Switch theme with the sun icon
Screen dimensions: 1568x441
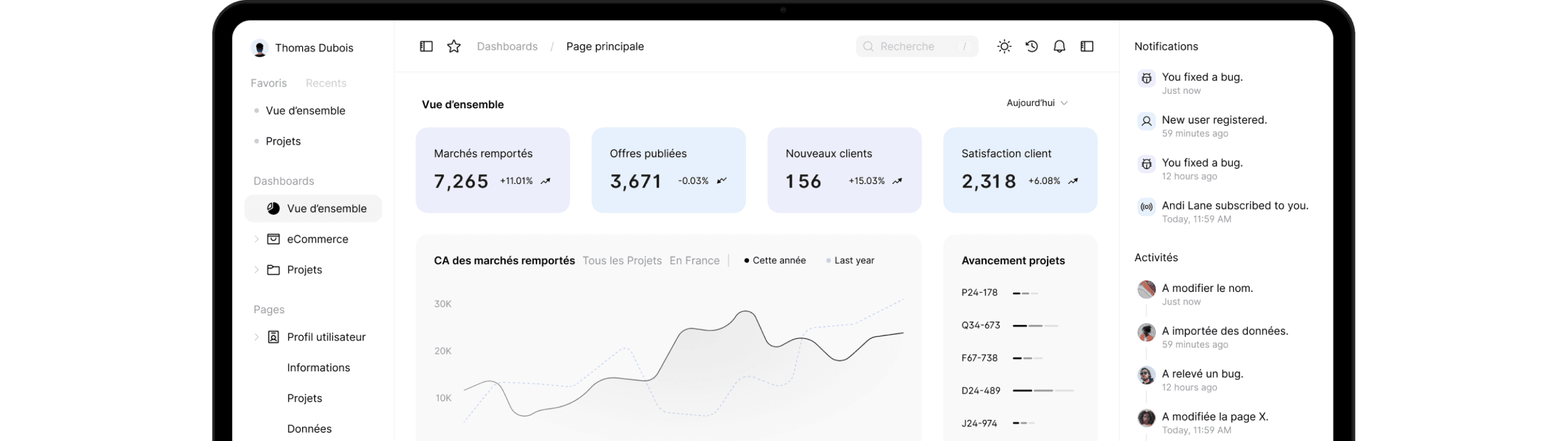1004,46
